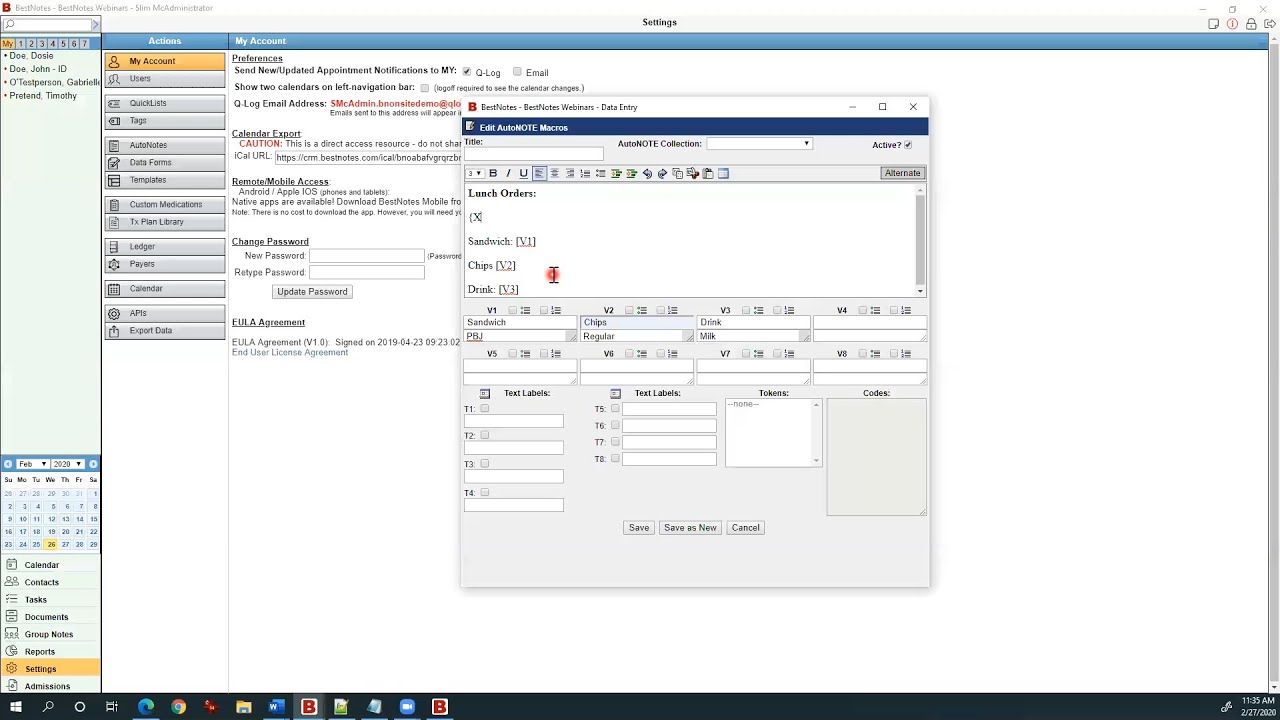Check the T5 text label checkbox
This screenshot has width=1280, height=720.
click(615, 408)
